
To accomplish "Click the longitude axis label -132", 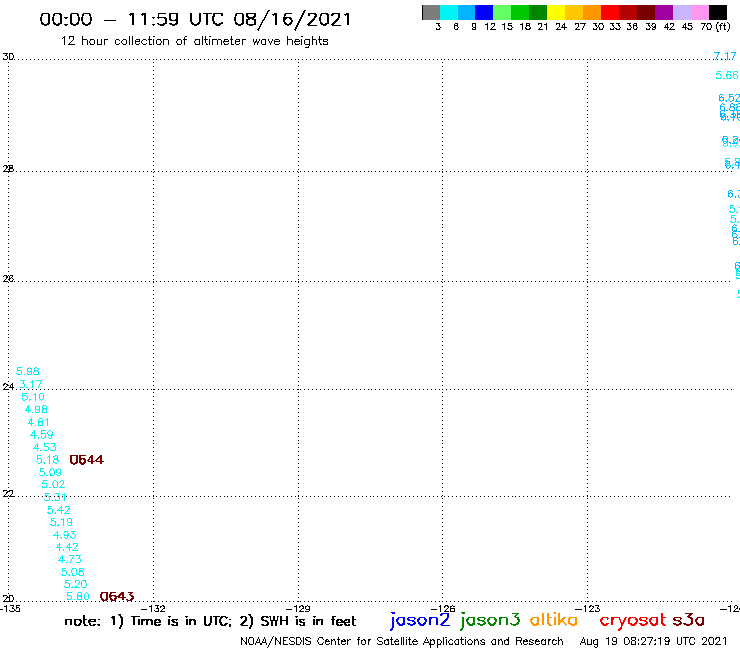I will pyautogui.click(x=153, y=609).
